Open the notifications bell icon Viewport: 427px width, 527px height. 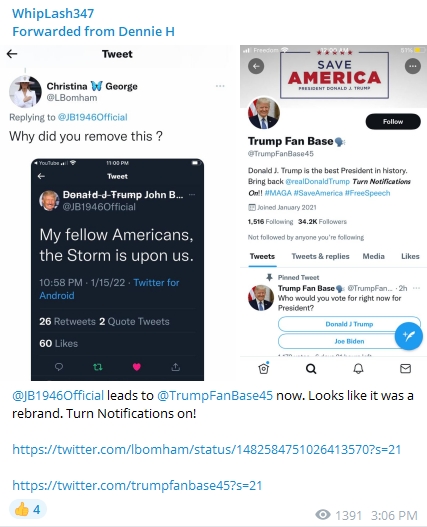[x=358, y=369]
